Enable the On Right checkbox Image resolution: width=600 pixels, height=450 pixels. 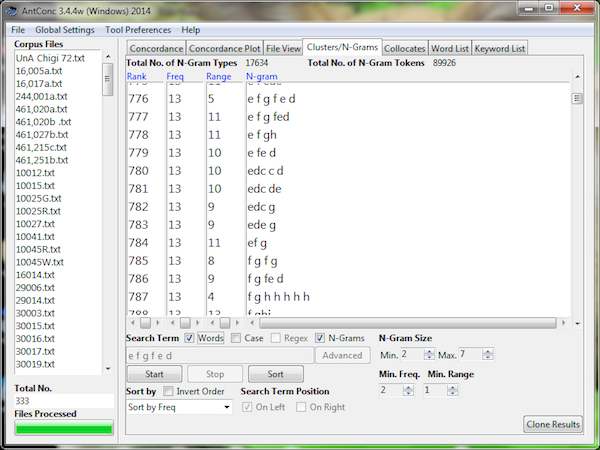click(x=301, y=407)
